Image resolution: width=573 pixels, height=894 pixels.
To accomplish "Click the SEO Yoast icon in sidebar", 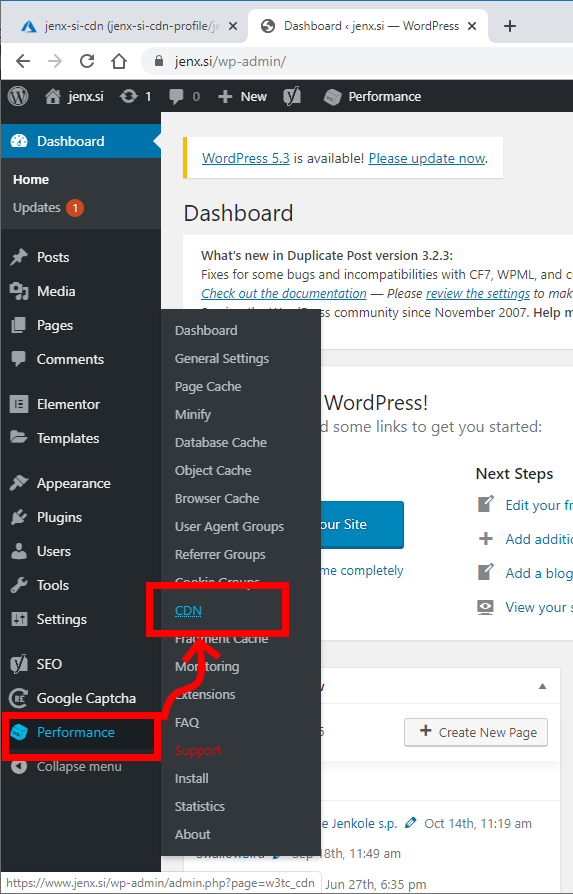I will [x=19, y=664].
